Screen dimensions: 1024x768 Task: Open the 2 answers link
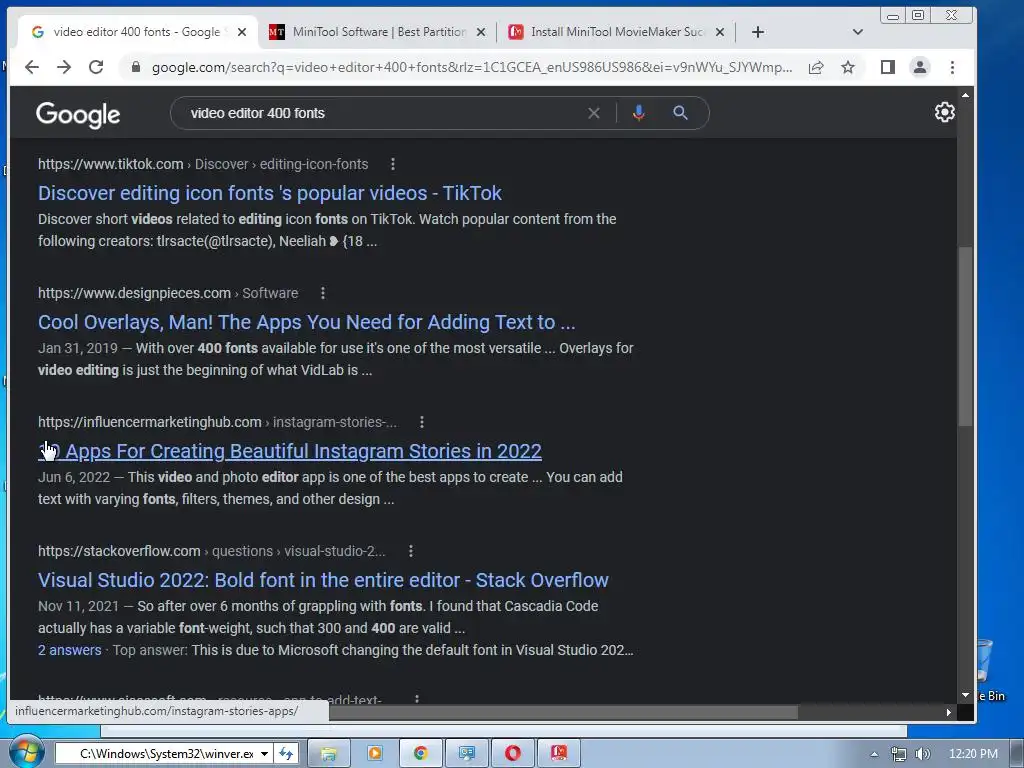69,650
